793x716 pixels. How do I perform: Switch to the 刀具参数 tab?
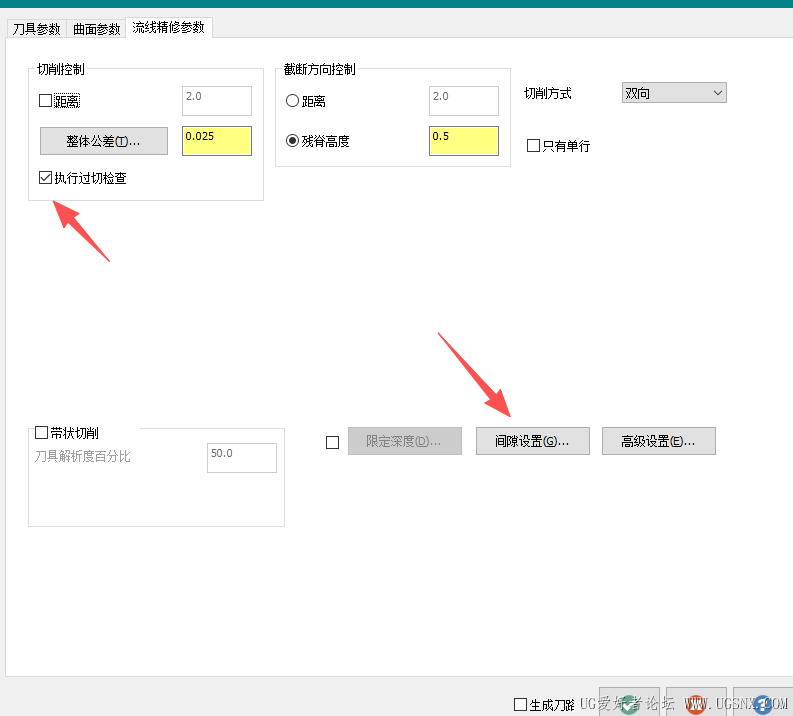pyautogui.click(x=36, y=29)
